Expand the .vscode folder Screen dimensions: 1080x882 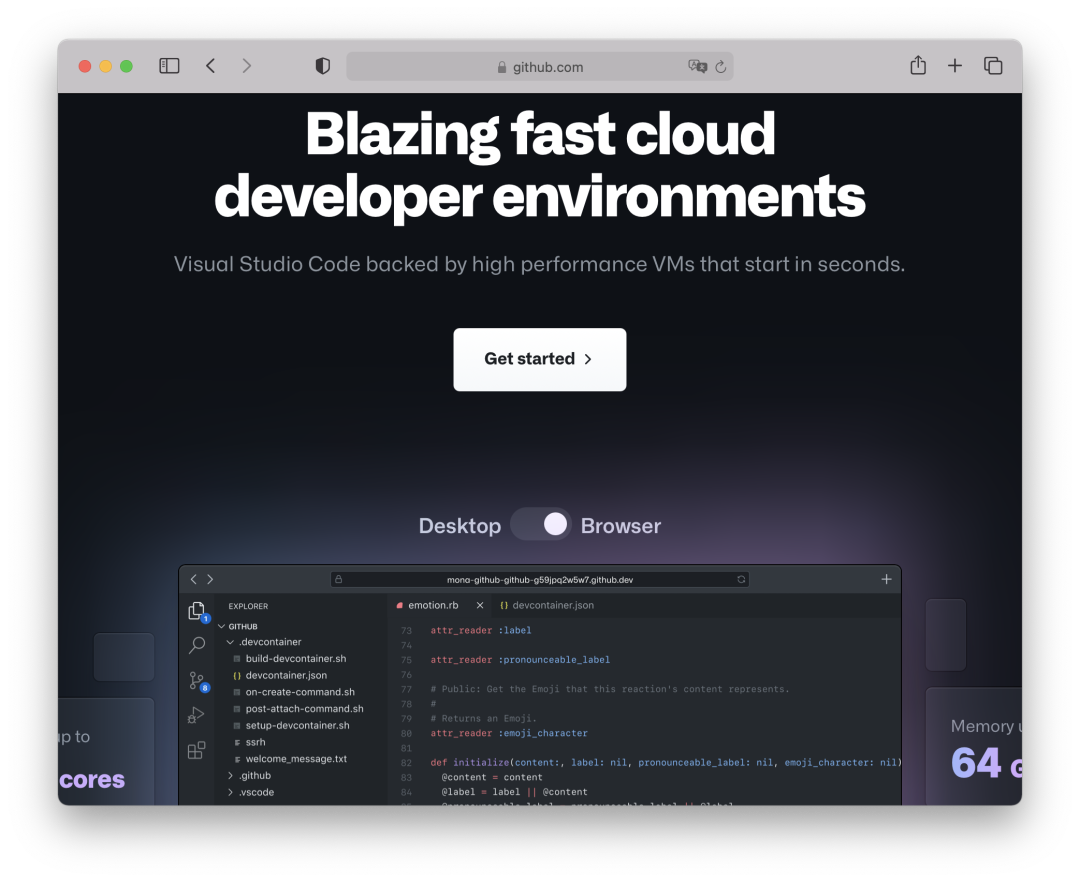tap(251, 792)
